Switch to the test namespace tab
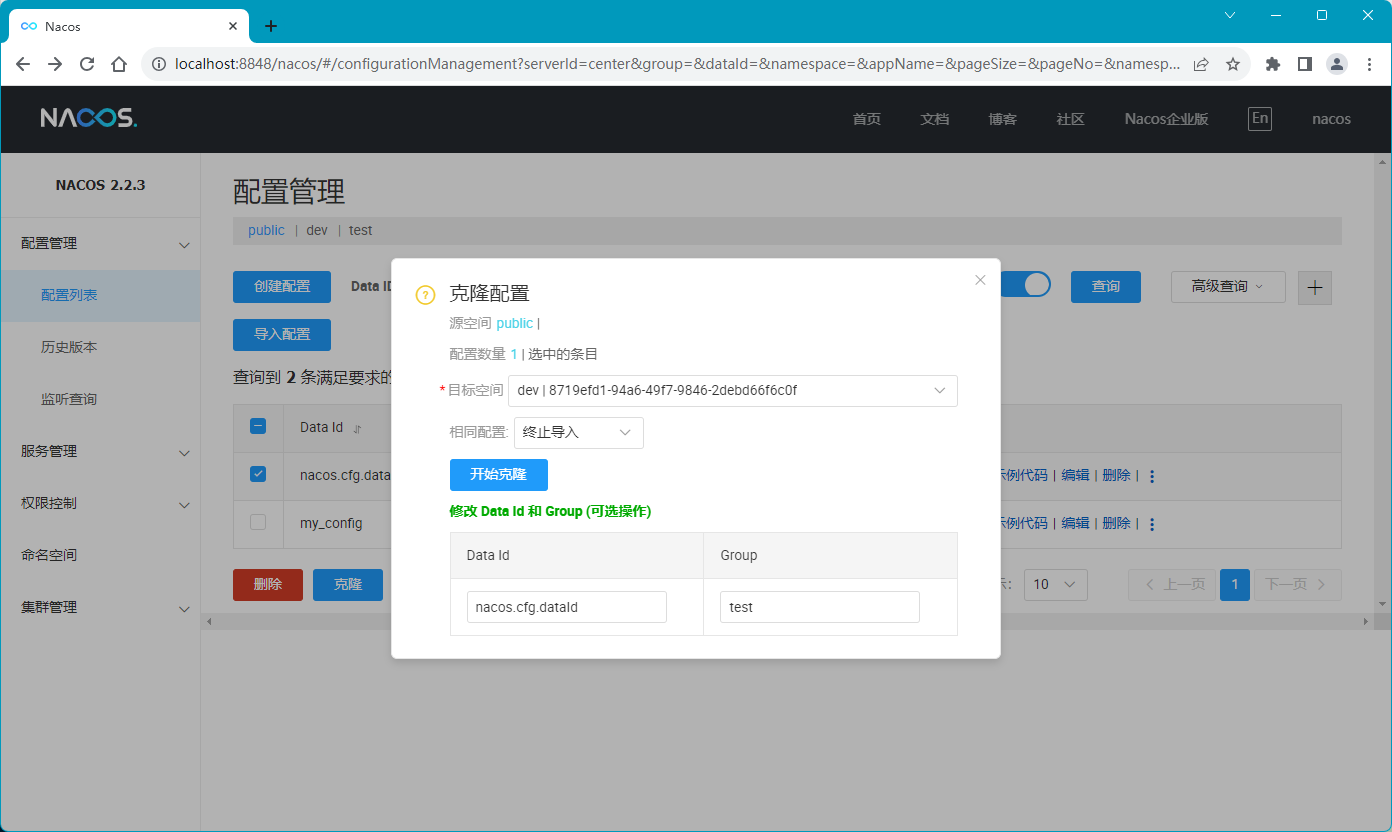 (x=361, y=231)
